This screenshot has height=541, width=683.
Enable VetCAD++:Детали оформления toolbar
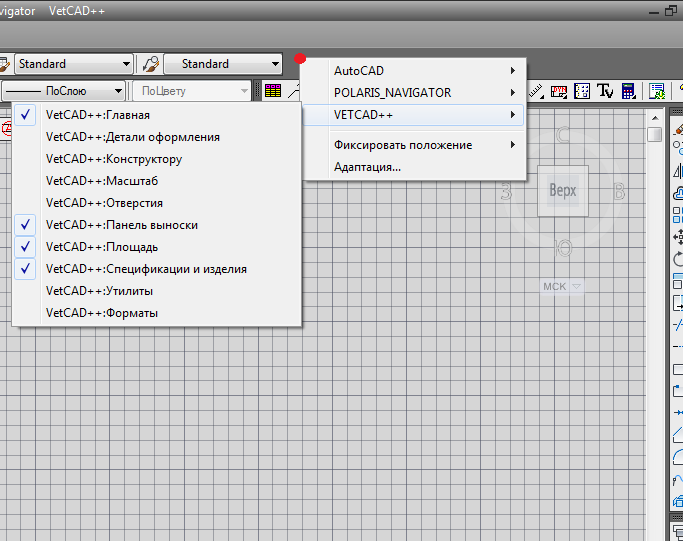coord(157,137)
